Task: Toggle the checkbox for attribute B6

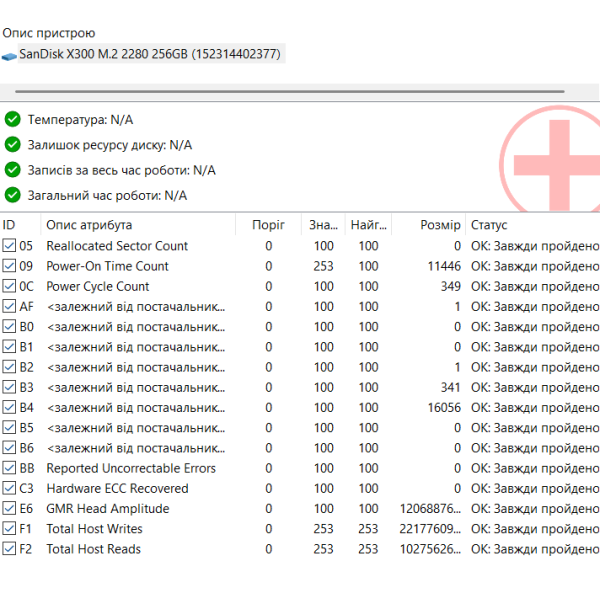Action: [9, 448]
